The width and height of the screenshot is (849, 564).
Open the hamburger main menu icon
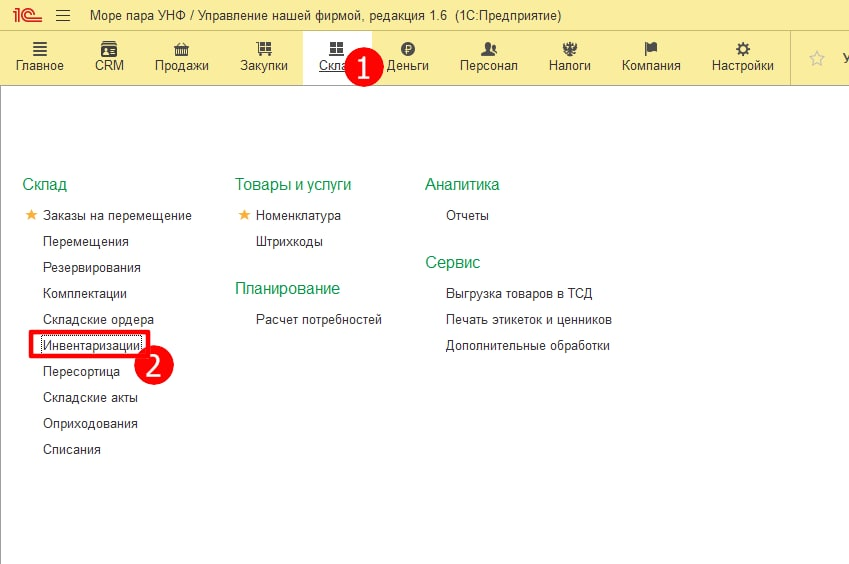tap(63, 15)
